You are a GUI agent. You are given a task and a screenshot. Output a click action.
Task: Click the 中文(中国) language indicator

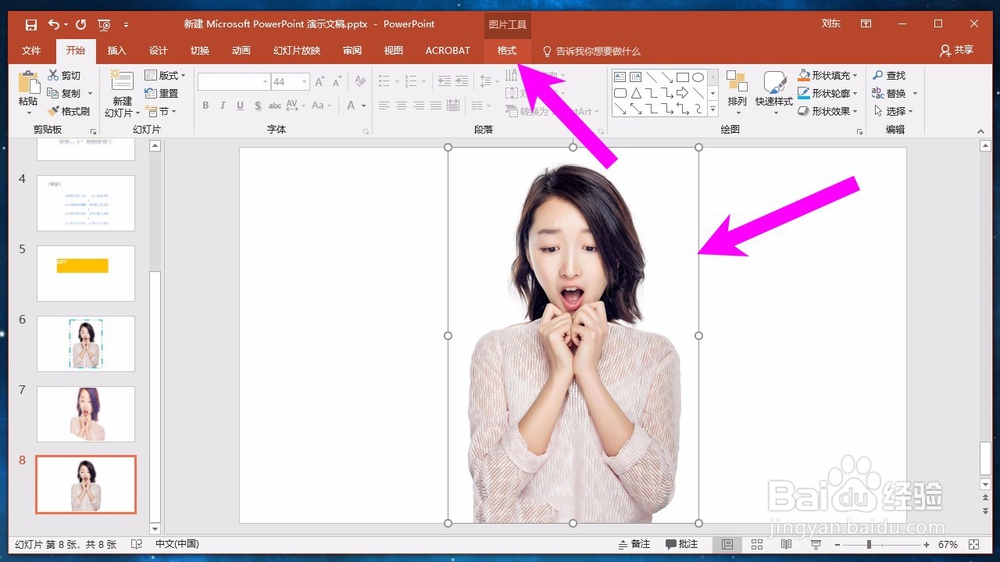[x=177, y=544]
